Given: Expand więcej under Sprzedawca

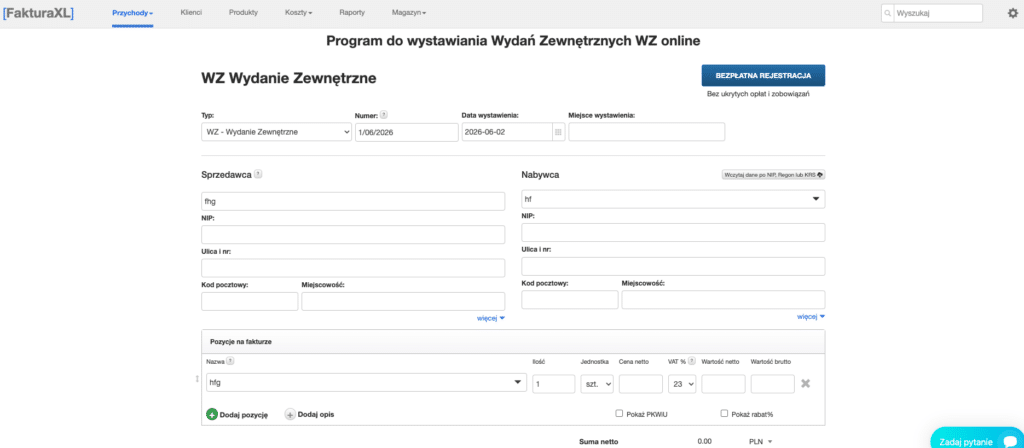Looking at the screenshot, I should [491, 318].
